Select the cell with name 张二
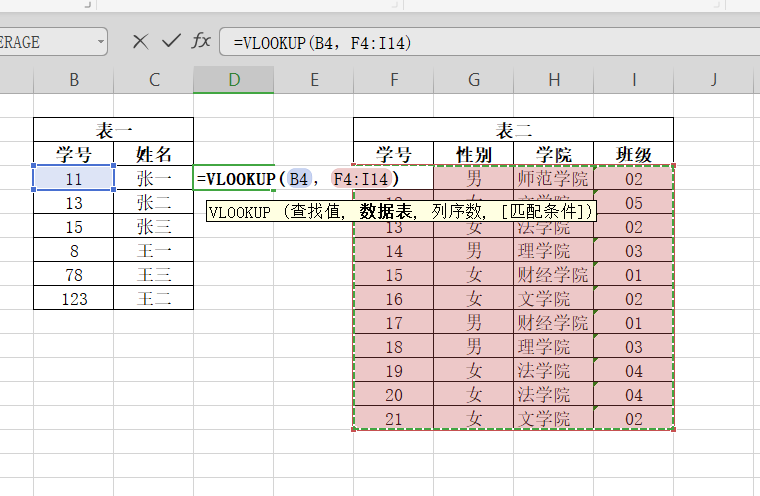 point(154,203)
